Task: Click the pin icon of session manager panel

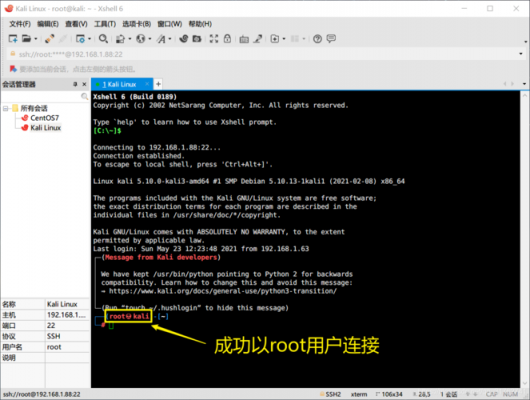Action: (x=75, y=84)
